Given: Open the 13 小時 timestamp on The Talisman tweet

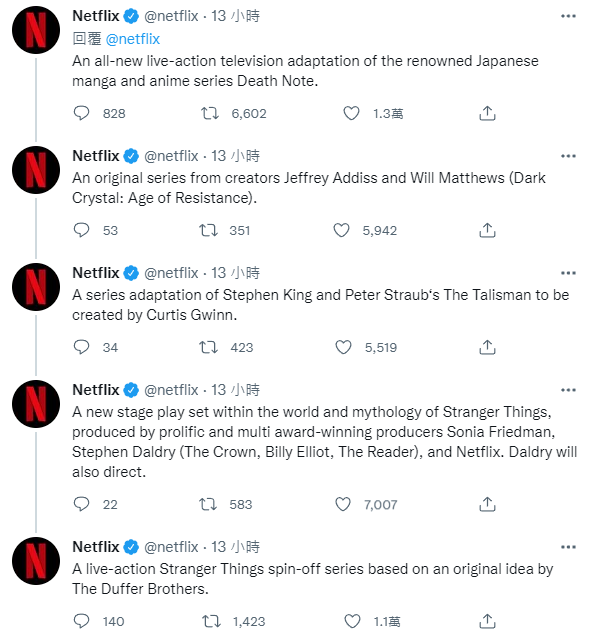Looking at the screenshot, I should click(x=235, y=273).
